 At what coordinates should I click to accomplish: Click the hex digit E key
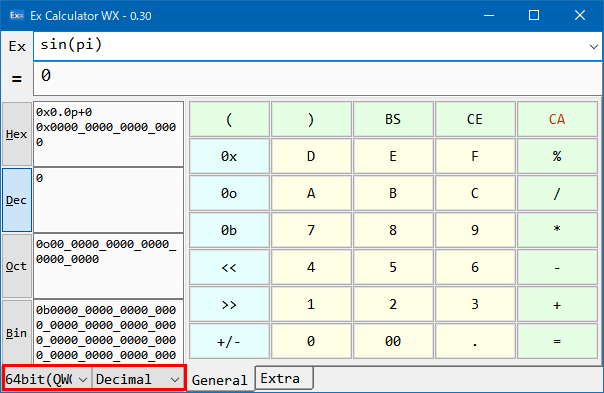click(393, 156)
